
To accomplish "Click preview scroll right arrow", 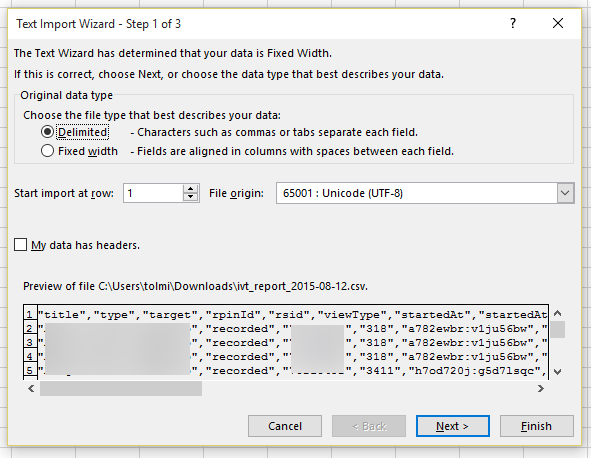I will [540, 388].
